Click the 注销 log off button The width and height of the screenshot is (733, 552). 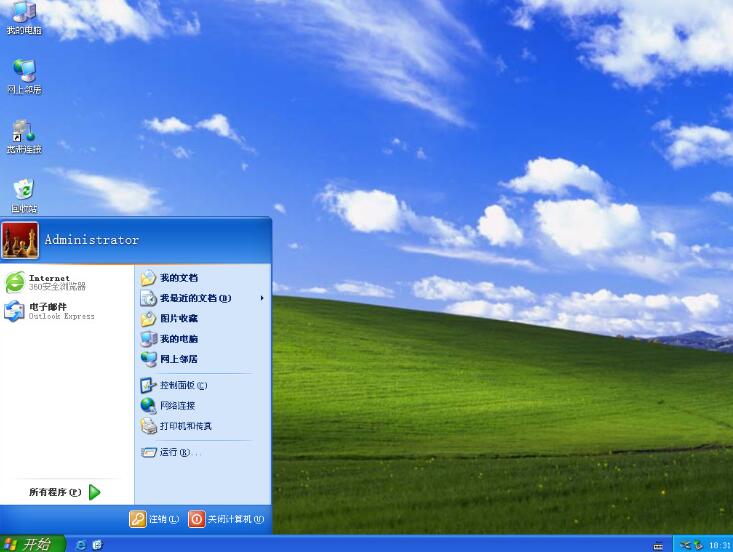(x=155, y=519)
